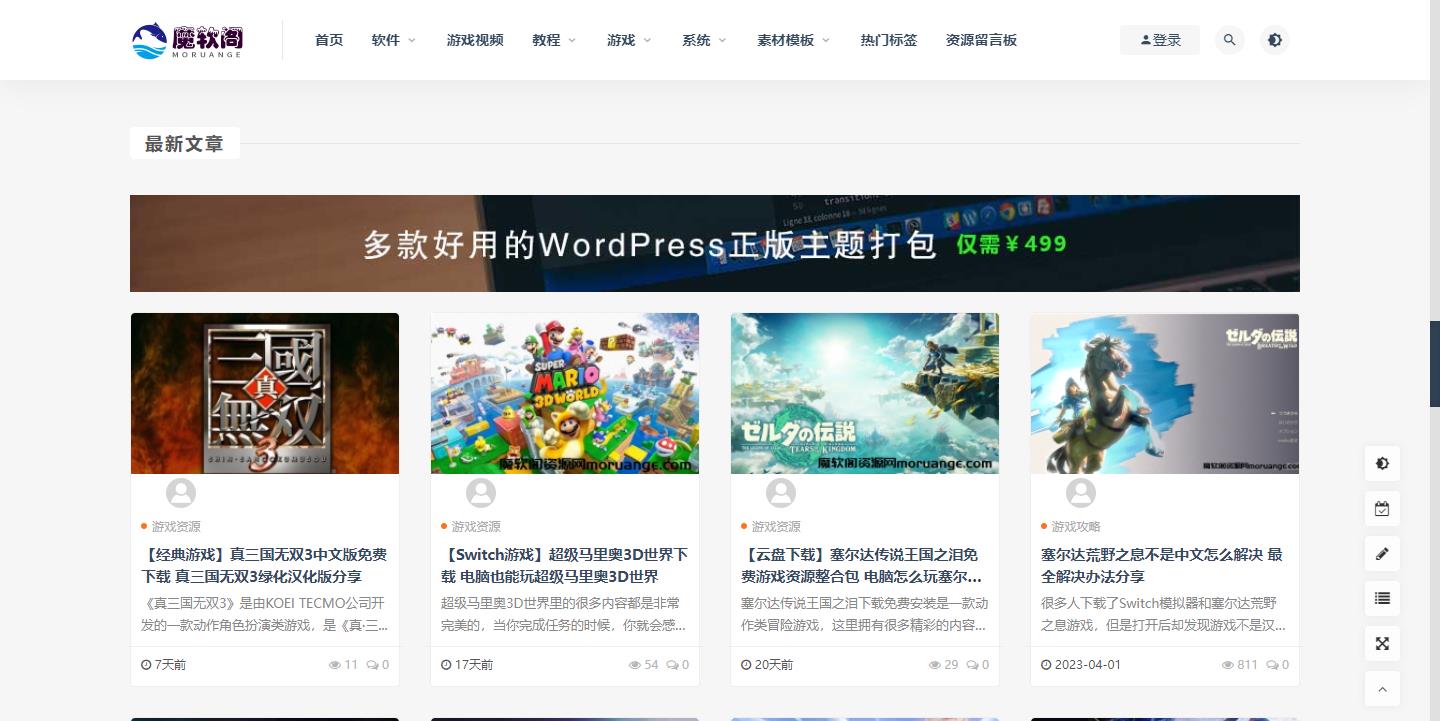Expand the 素材模板 dropdown menu
This screenshot has width=1440, height=721.
pos(794,40)
